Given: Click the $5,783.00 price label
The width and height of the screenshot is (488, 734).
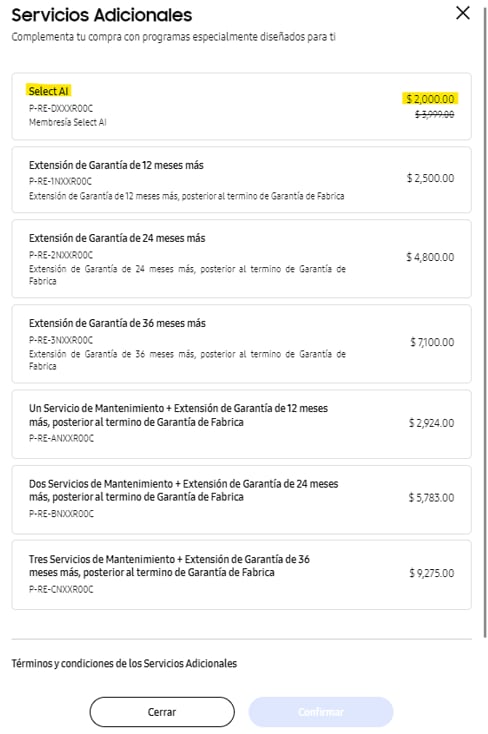Looking at the screenshot, I should coord(431,498).
